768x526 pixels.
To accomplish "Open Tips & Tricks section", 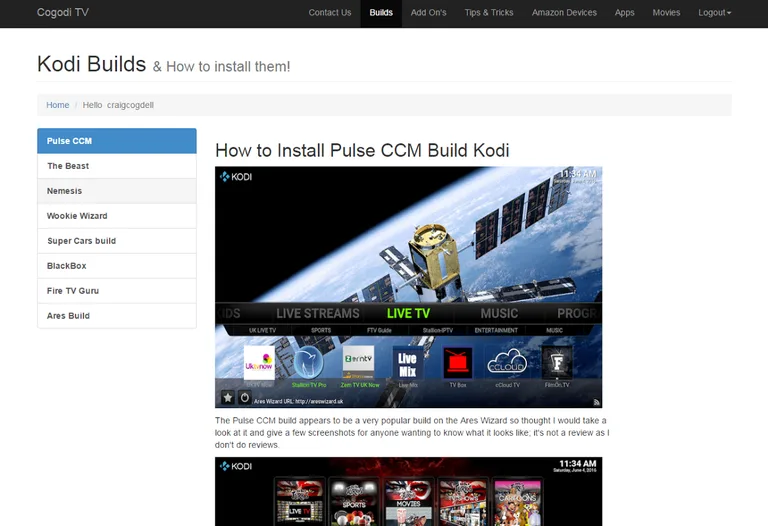I will point(489,13).
